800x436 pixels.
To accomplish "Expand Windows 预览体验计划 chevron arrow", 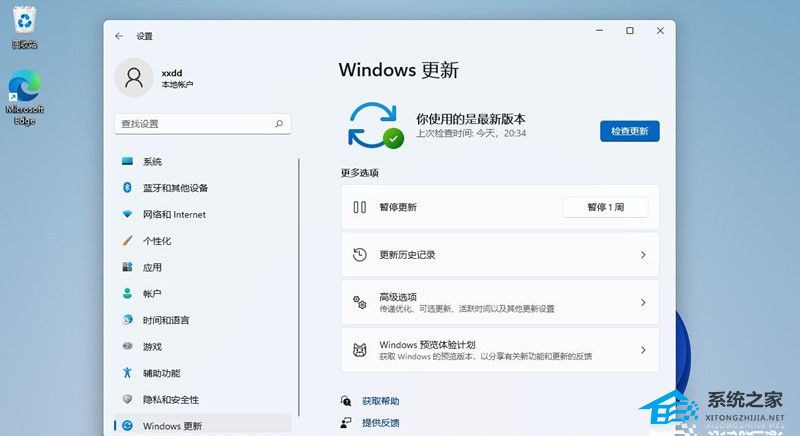I will pyautogui.click(x=643, y=350).
